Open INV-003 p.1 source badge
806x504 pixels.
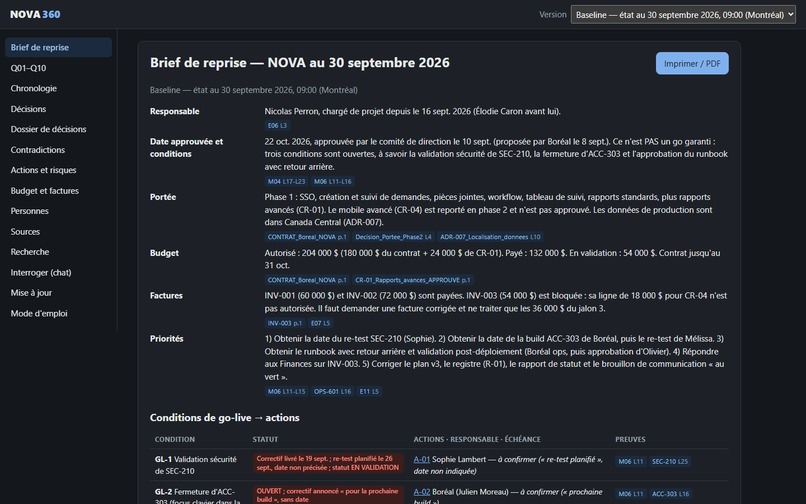coord(285,323)
